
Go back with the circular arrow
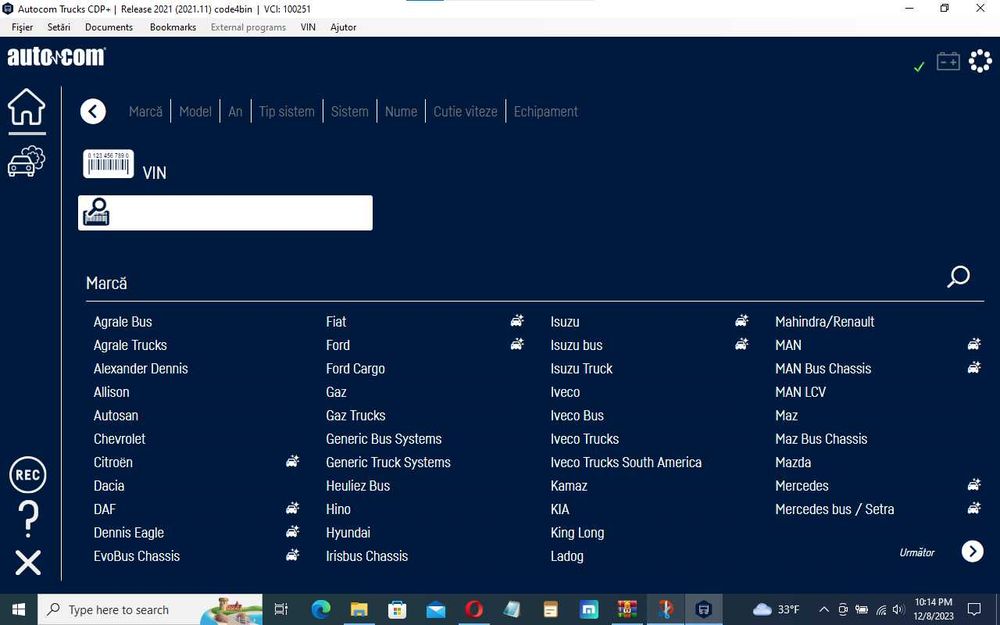93,112
